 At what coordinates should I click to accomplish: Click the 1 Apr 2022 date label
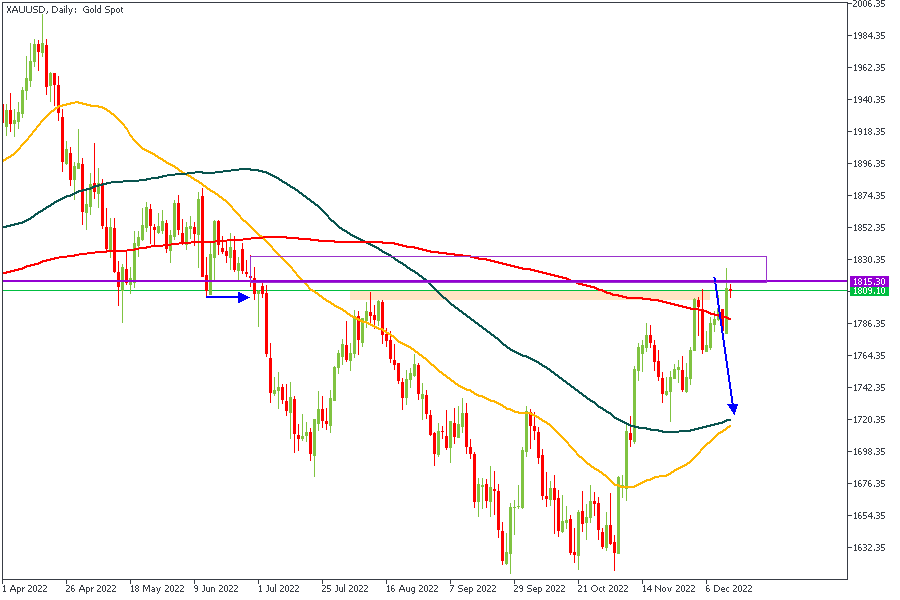coord(26,589)
